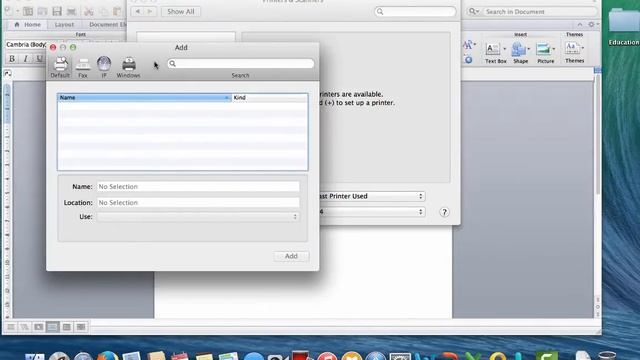Open the Text Box dropdown arrow
640x360 pixels.
click(504, 49)
